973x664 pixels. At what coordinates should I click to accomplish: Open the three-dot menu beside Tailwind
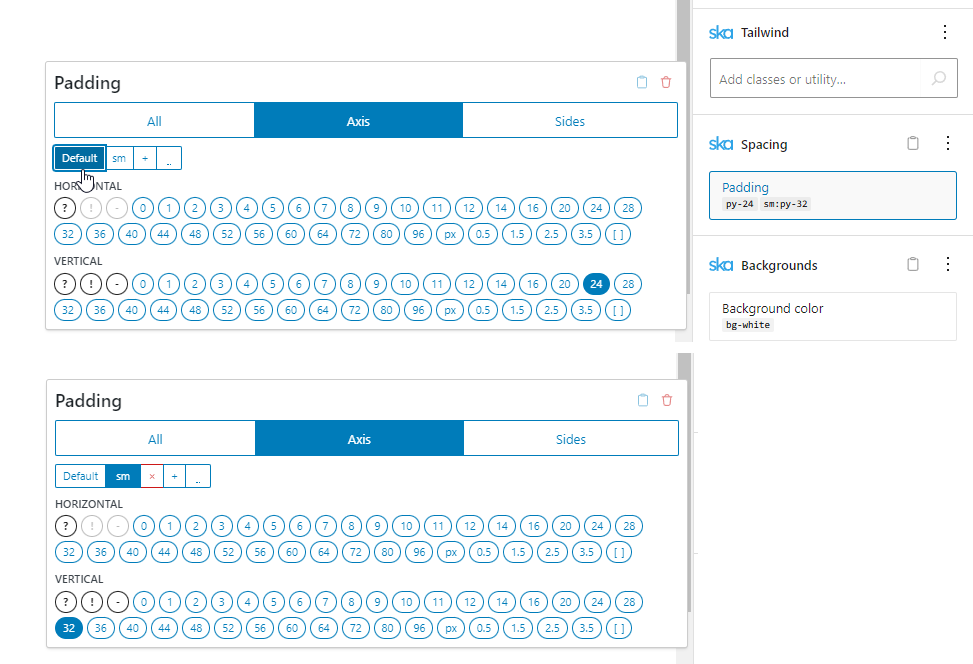945,33
